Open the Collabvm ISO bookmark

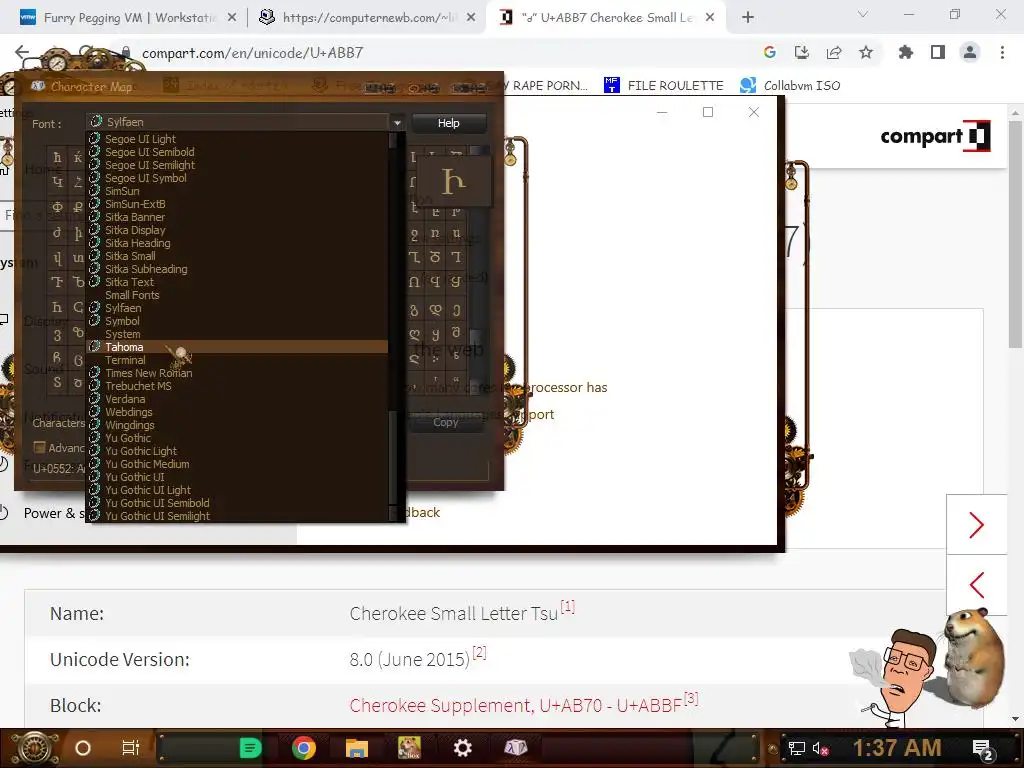pos(790,85)
